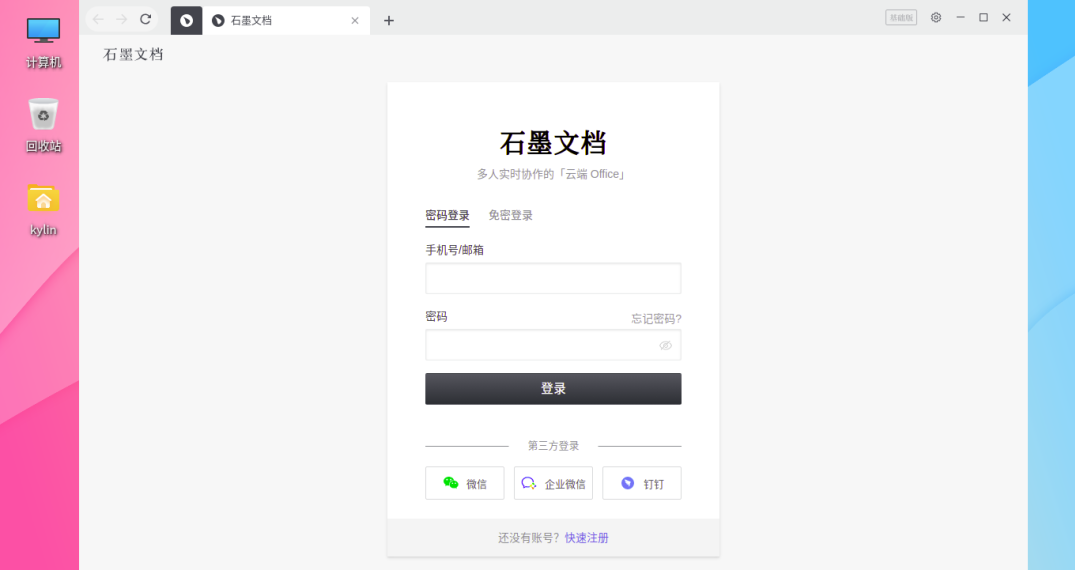Sign in with 企业微信

[553, 484]
